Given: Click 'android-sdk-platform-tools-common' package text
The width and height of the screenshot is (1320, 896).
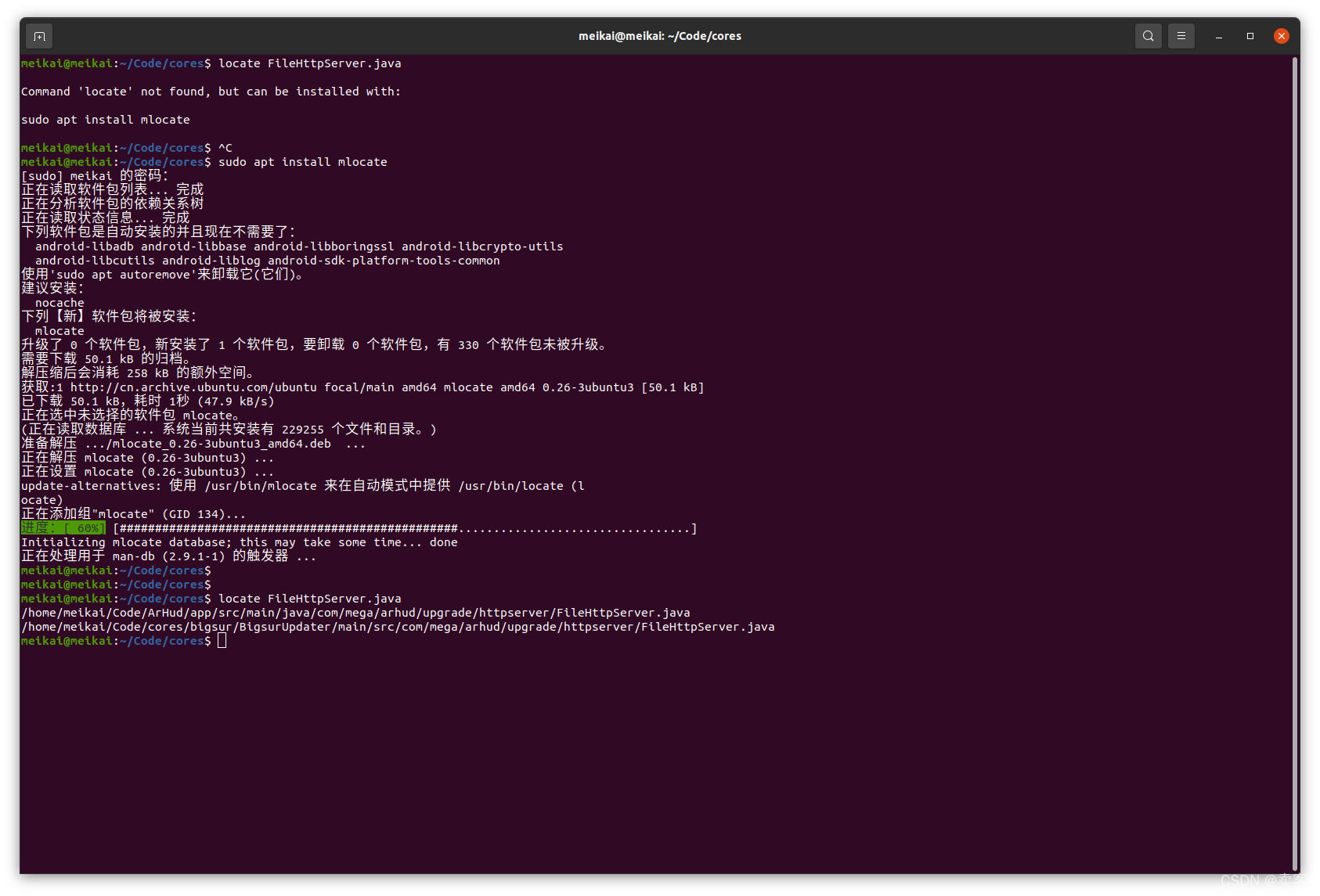Looking at the screenshot, I should click(384, 261).
